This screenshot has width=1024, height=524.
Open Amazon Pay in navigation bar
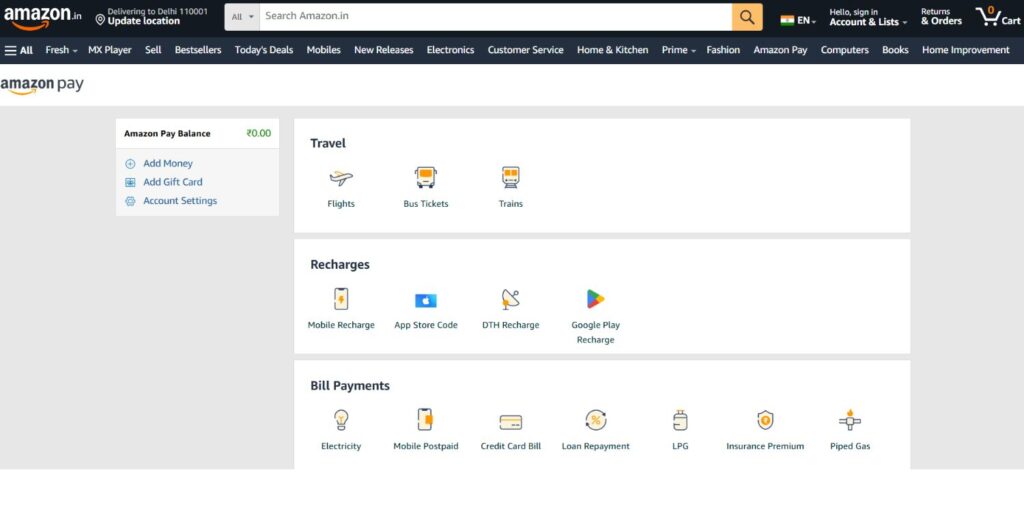tap(780, 50)
